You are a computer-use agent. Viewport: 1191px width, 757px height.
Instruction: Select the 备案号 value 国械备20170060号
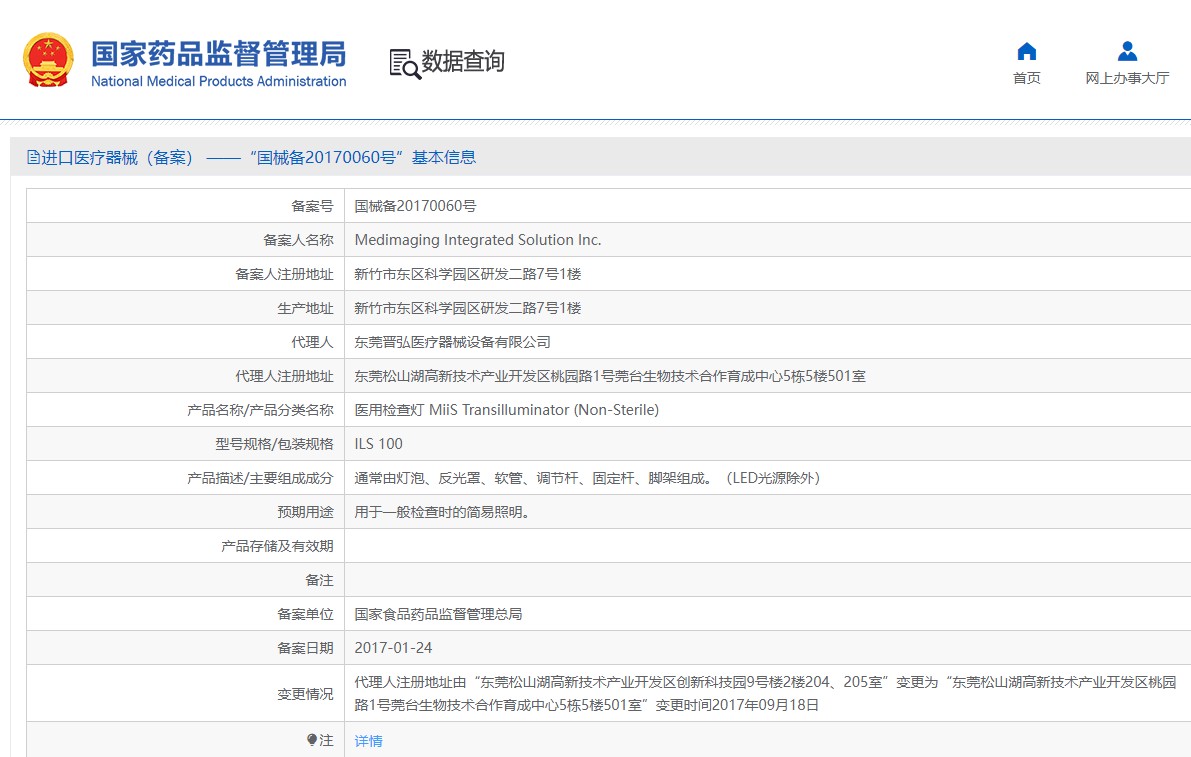coord(415,206)
